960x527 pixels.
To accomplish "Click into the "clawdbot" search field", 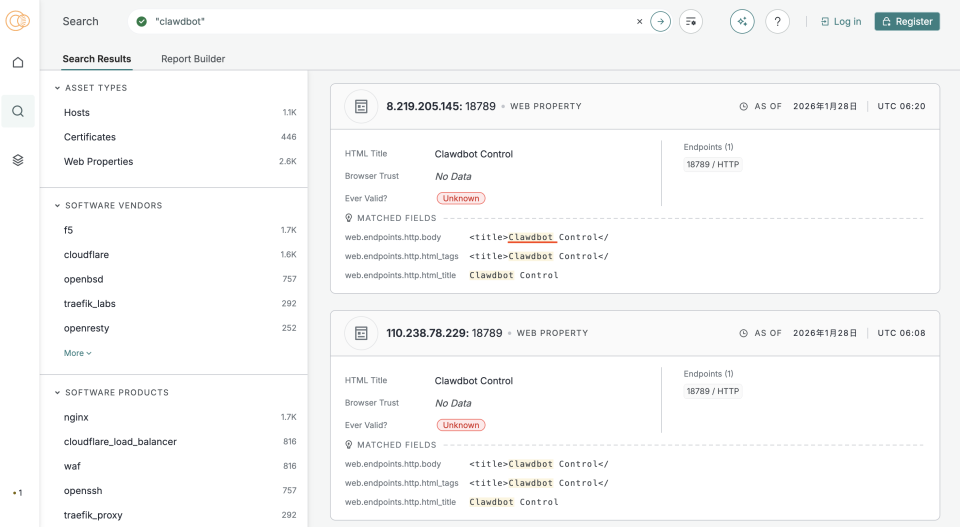I will point(390,21).
